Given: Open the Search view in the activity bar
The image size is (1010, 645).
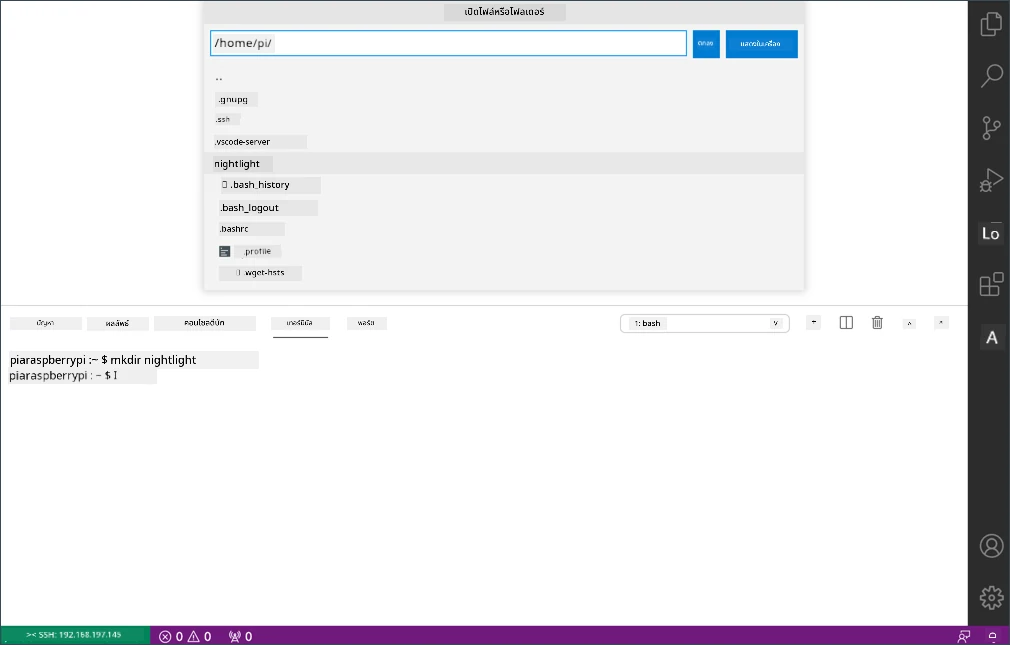Looking at the screenshot, I should click(x=991, y=75).
